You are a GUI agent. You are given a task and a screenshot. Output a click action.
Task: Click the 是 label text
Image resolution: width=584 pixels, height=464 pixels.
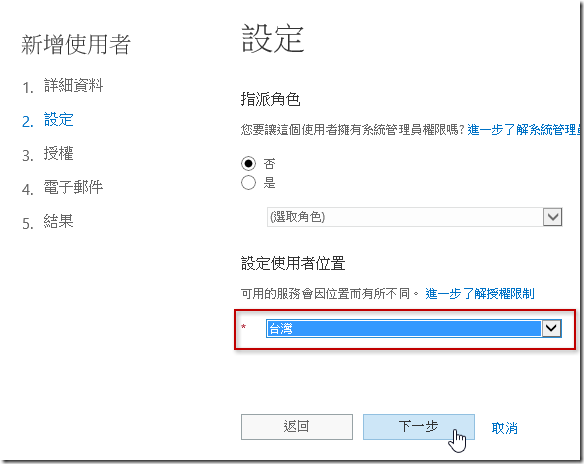coord(269,183)
